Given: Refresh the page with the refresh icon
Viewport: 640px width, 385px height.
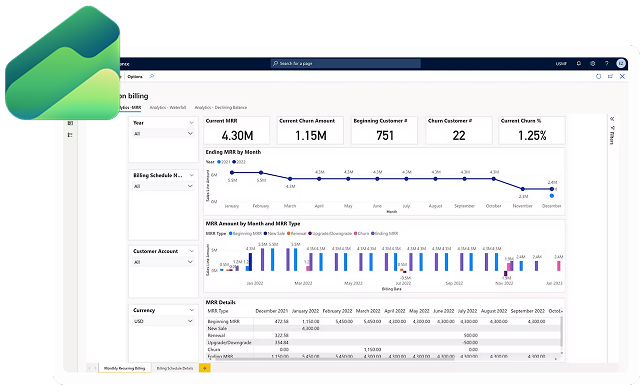Looking at the screenshot, I should pyautogui.click(x=598, y=76).
